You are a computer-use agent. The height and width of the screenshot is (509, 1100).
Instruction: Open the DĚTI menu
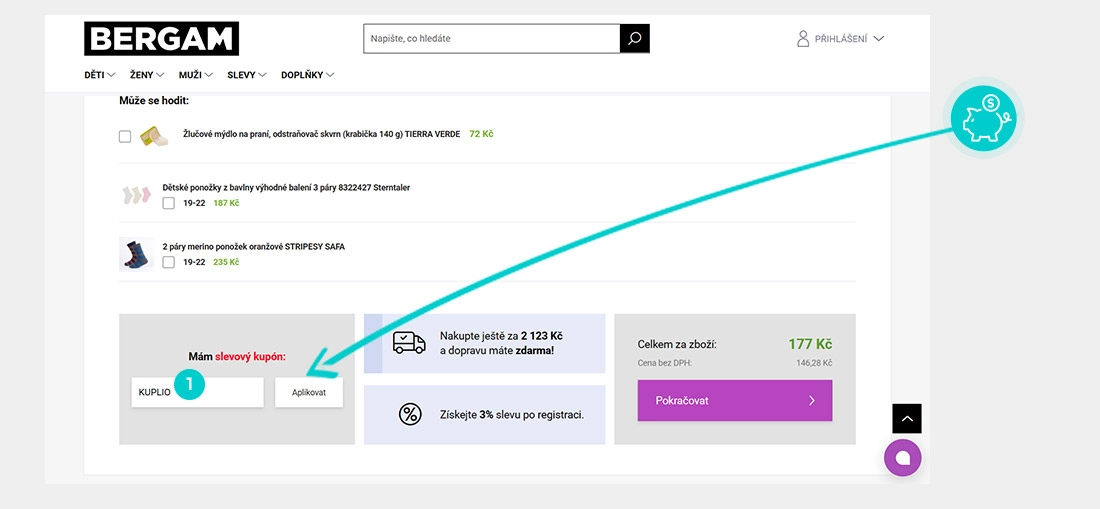100,75
